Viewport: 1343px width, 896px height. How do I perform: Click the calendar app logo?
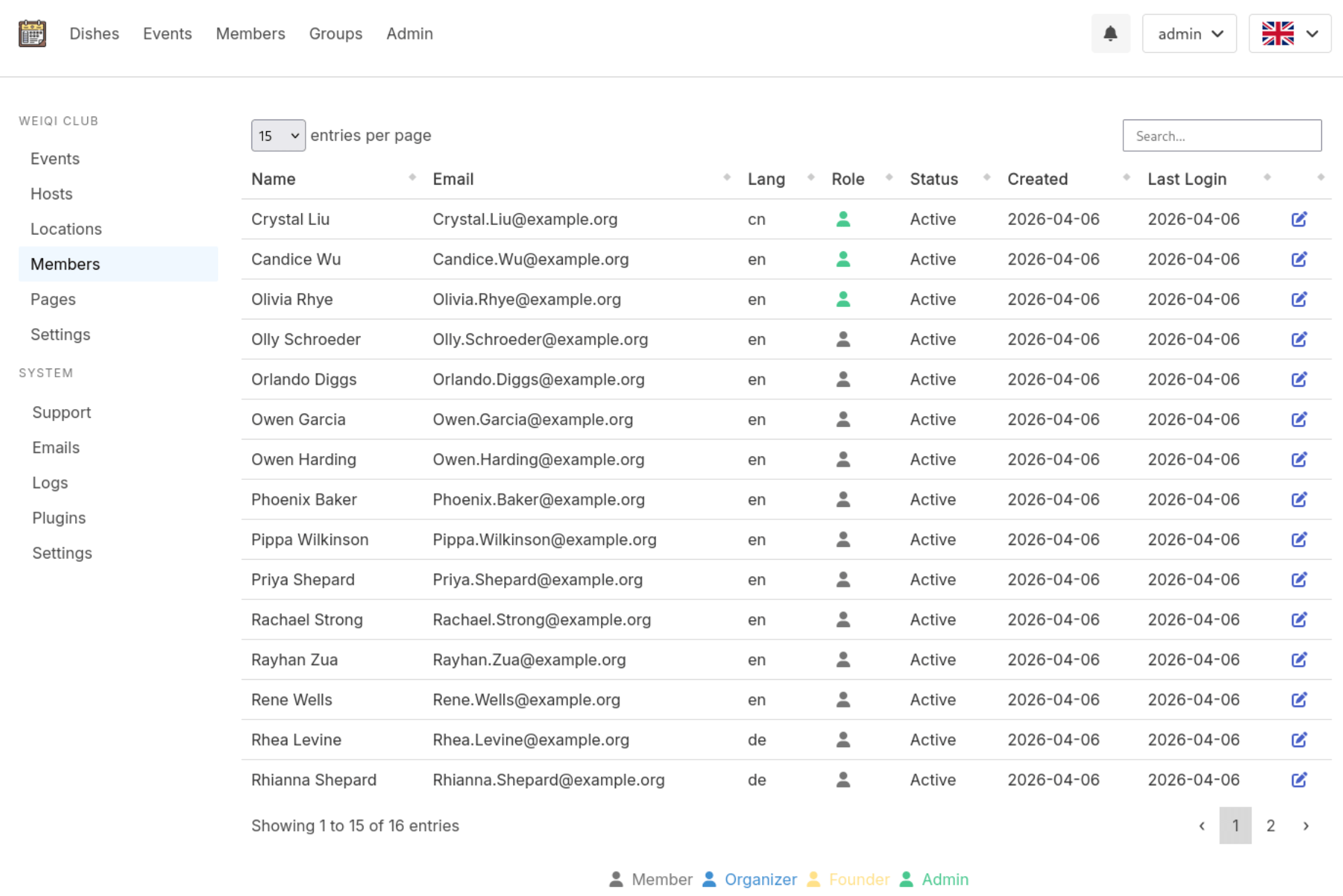tap(32, 33)
